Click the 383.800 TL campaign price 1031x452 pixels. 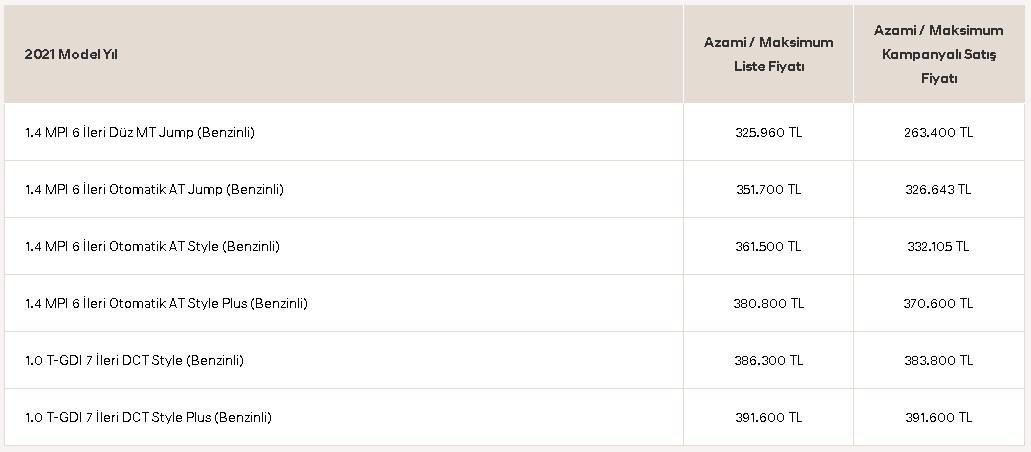coord(939,361)
